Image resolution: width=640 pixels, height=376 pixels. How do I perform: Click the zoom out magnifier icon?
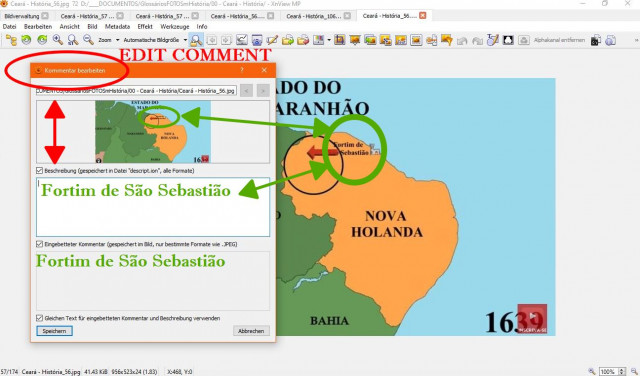click(88, 40)
